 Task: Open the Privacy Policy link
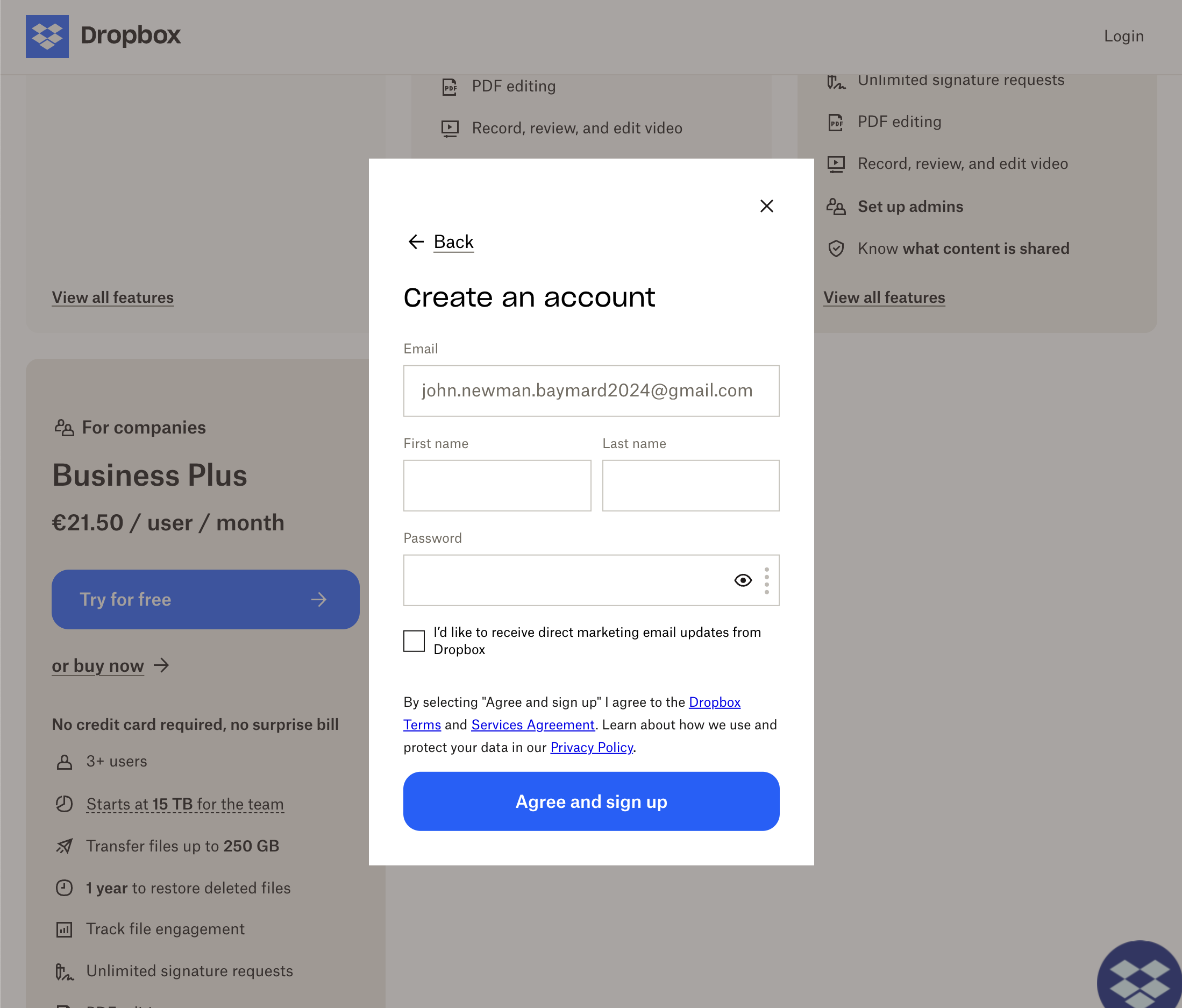(x=592, y=747)
